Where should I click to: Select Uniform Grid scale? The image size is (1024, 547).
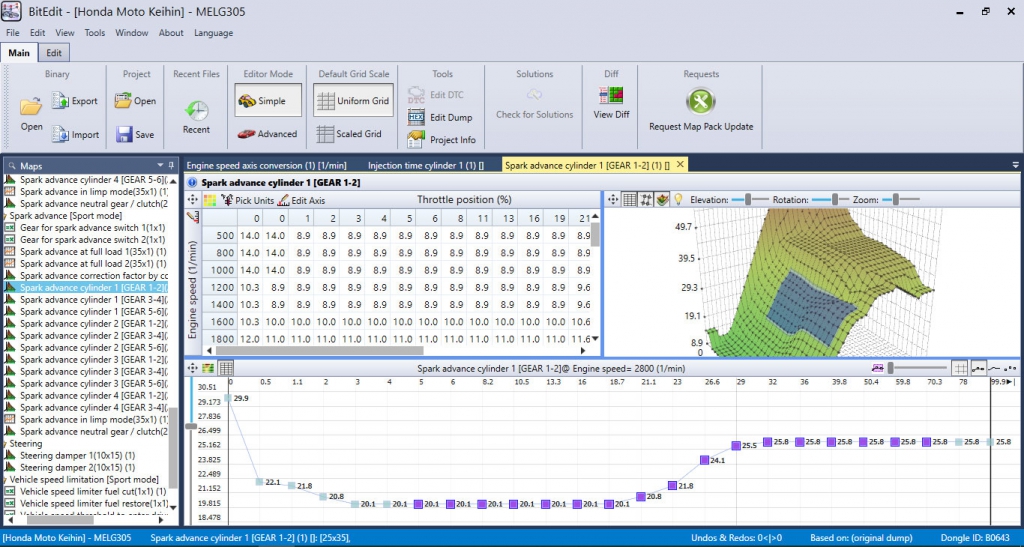tap(353, 100)
